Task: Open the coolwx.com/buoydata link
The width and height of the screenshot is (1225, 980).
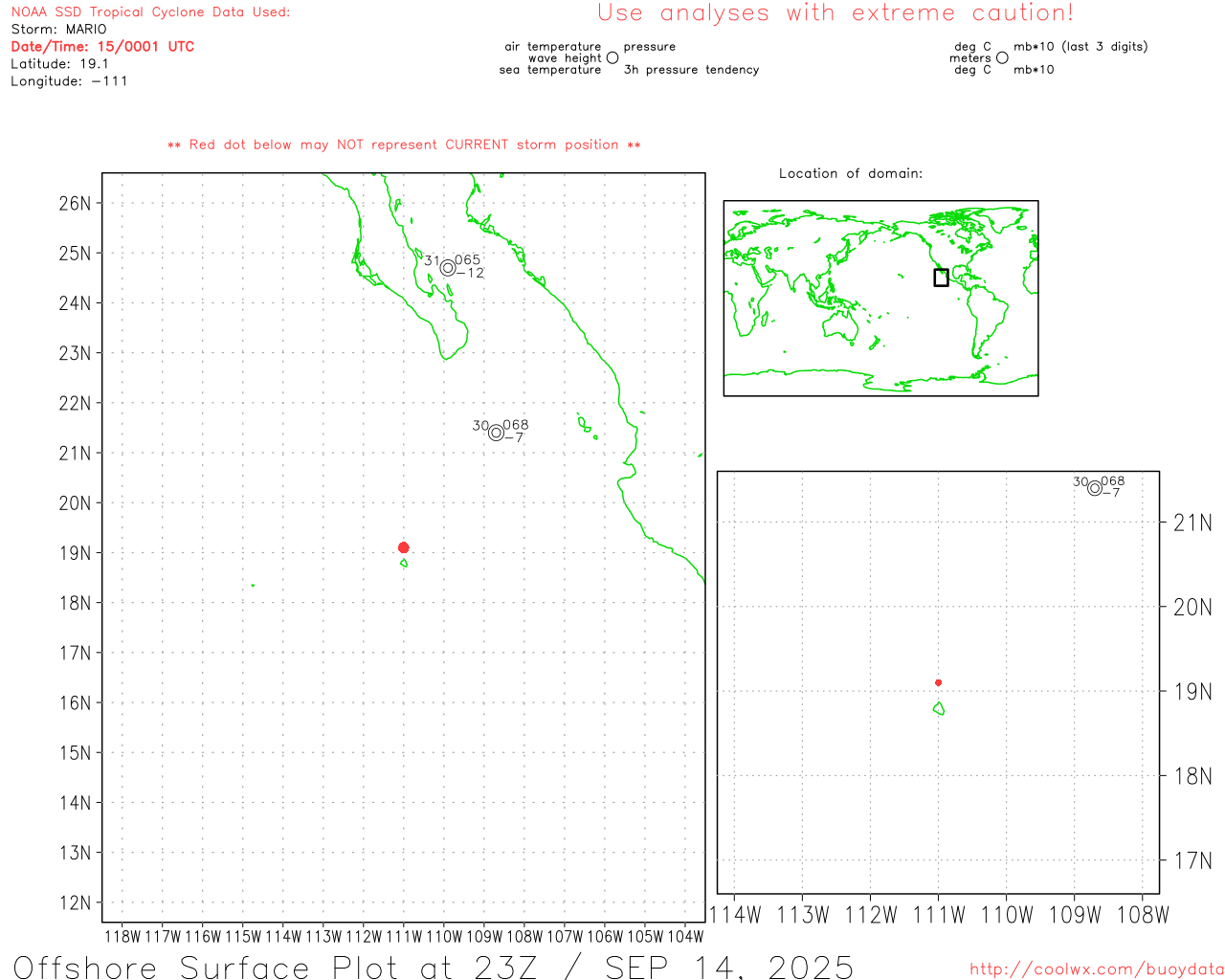Action: 1097,969
